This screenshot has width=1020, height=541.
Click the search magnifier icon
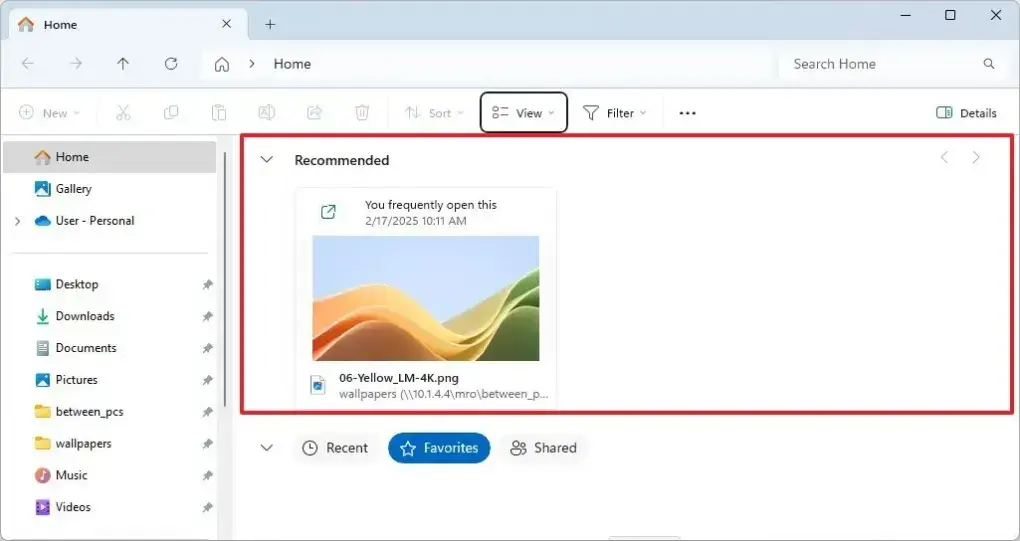tap(989, 64)
